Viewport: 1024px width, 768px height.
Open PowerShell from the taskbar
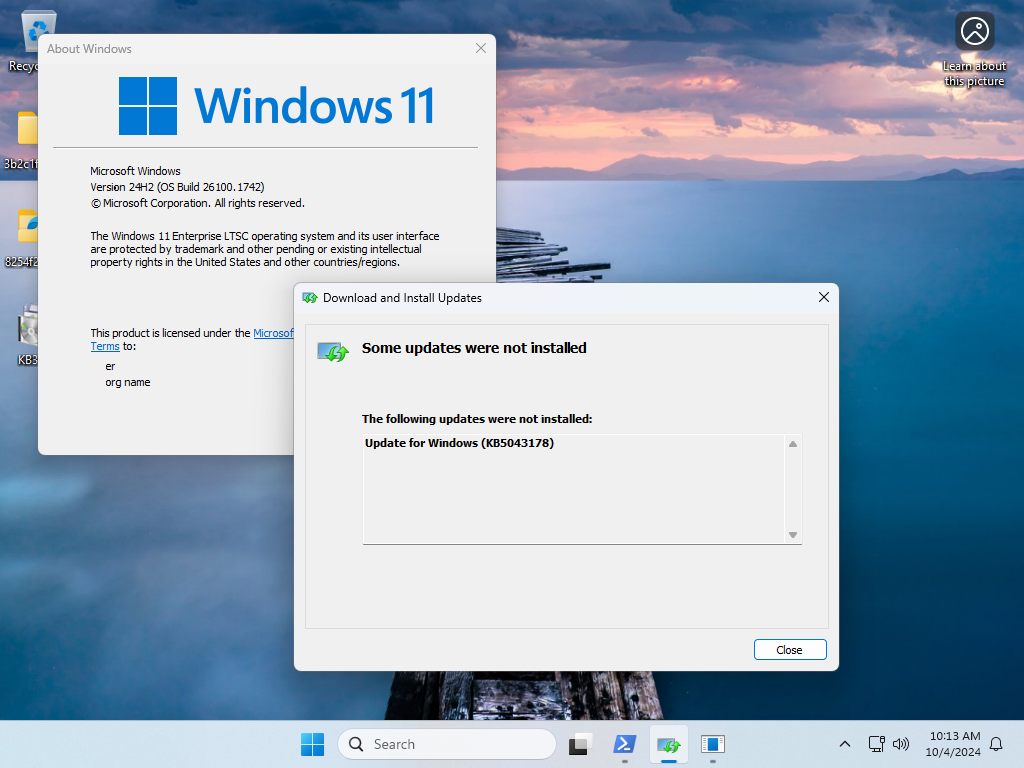pos(625,744)
